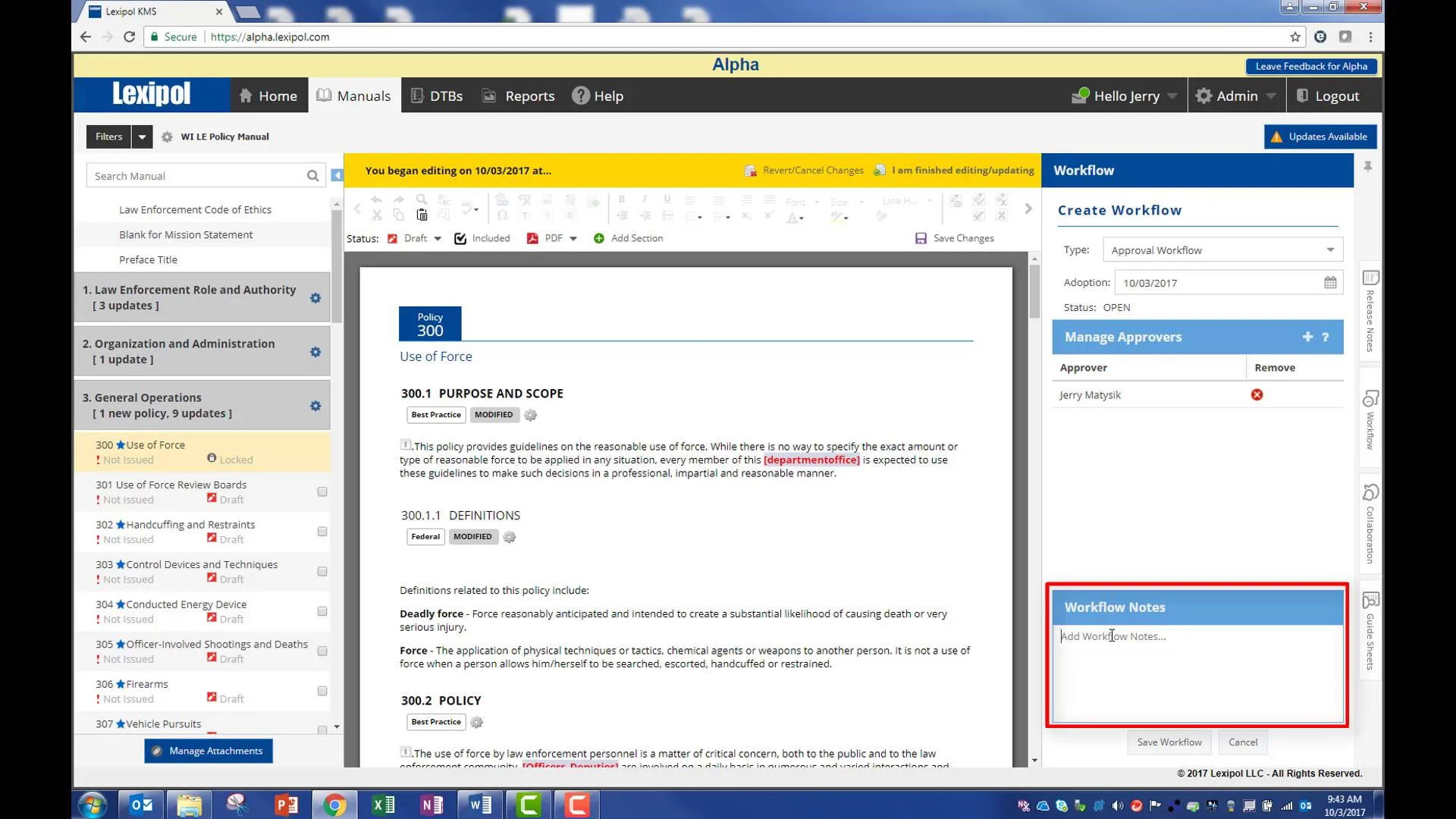Open the Collaboration side panel

[x=1370, y=523]
